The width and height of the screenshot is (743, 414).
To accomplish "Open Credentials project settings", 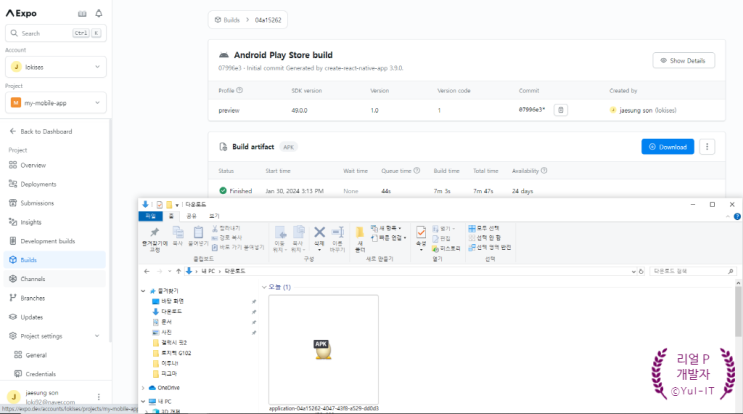I will [x=35, y=374].
